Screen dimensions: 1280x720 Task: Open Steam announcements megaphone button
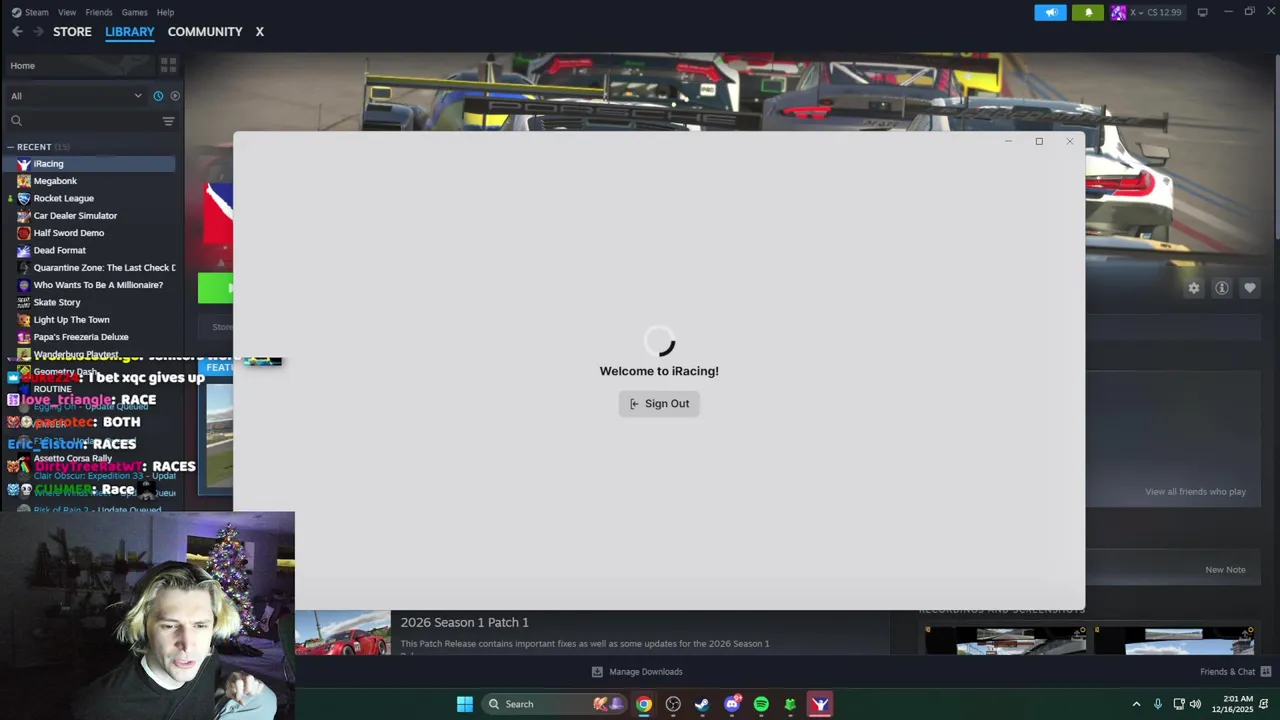[1050, 12]
